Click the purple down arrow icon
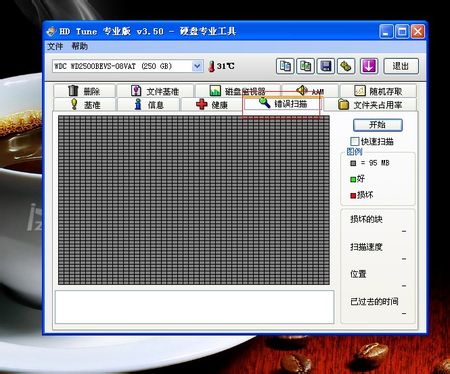This screenshot has width=450, height=374. pos(369,66)
